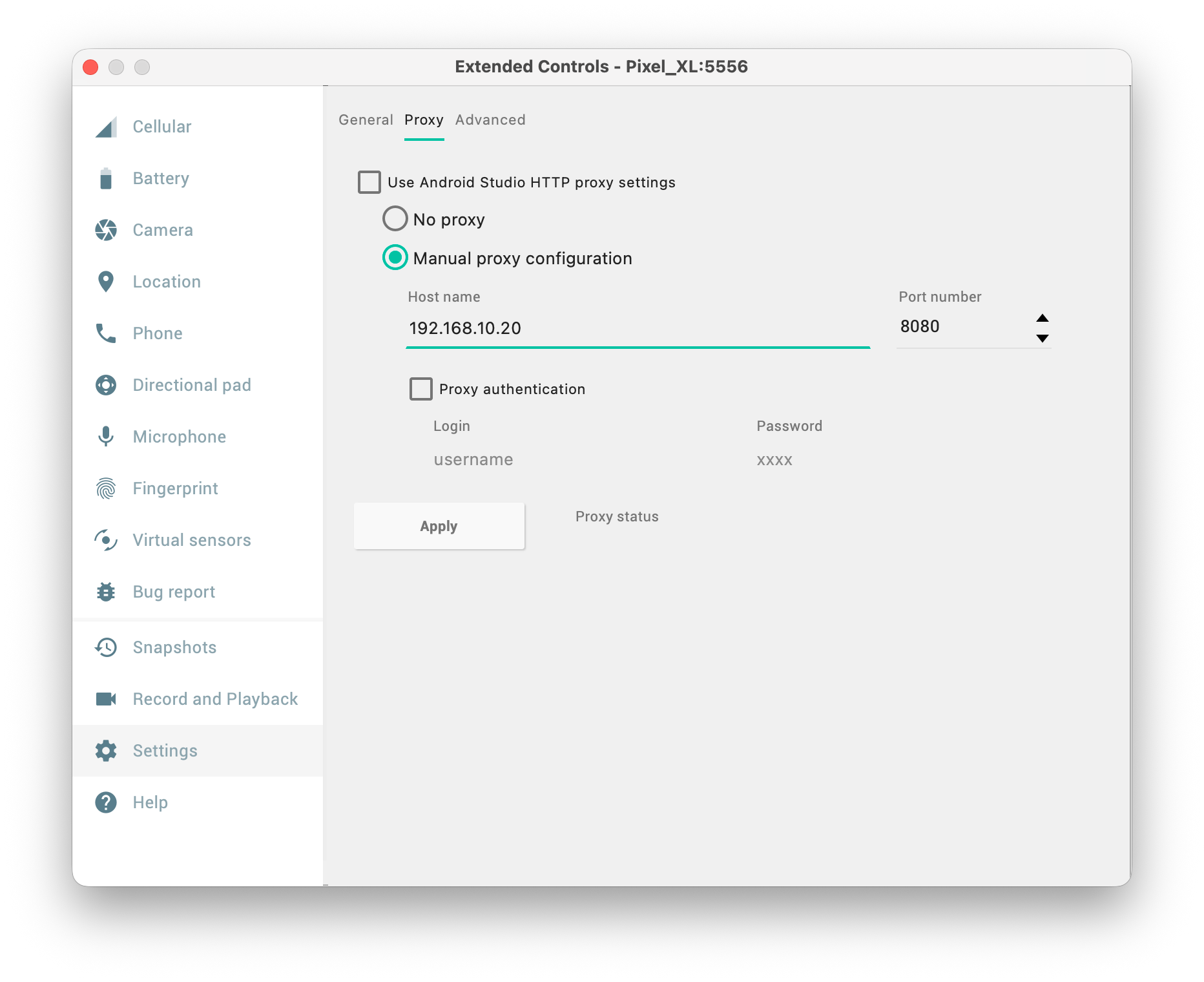Open the Location label in sidebar
The height and width of the screenshot is (982, 1204).
click(167, 282)
